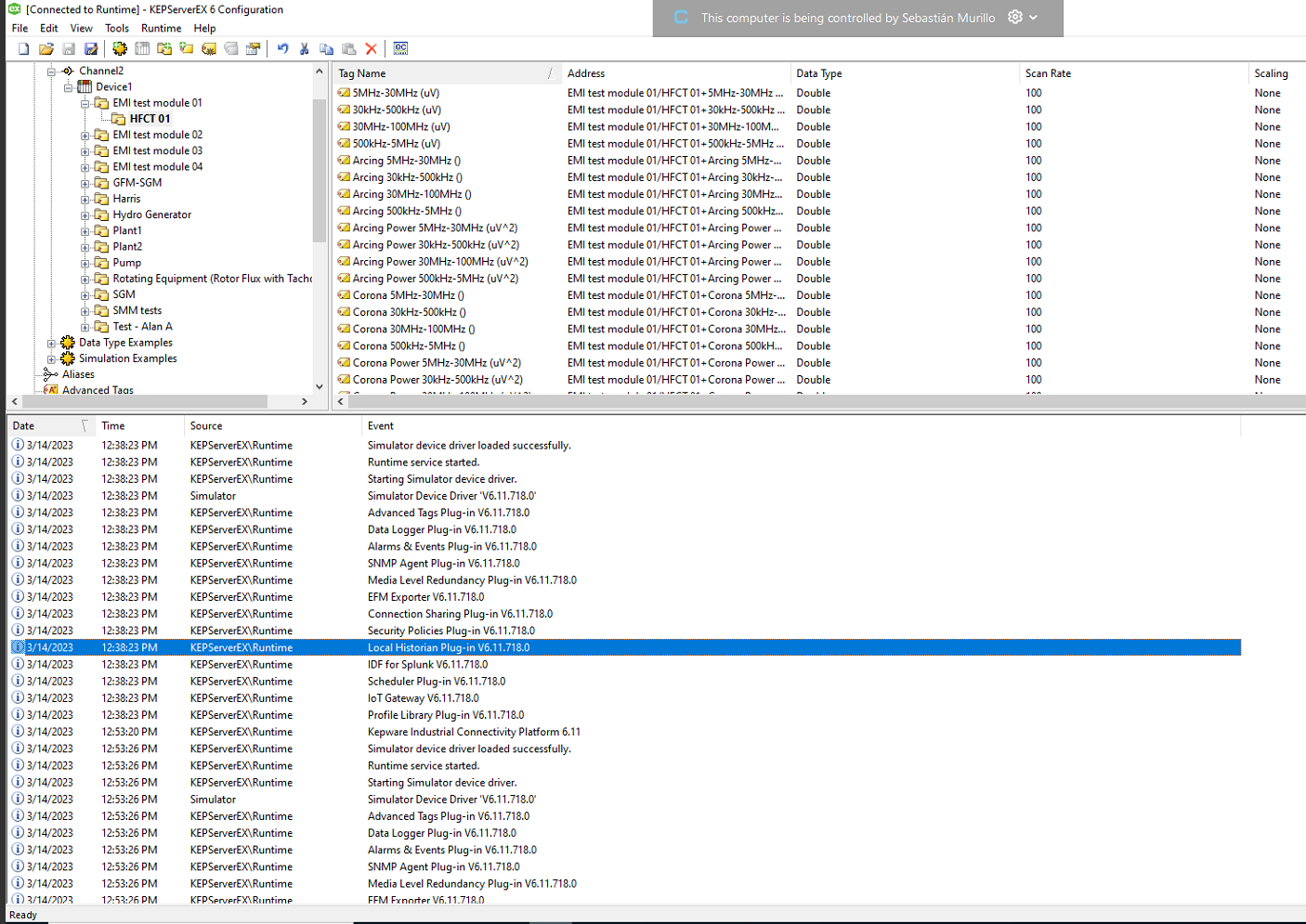This screenshot has height=924, width=1306.
Task: Select the GFM-SGM tag group
Action: [137, 183]
